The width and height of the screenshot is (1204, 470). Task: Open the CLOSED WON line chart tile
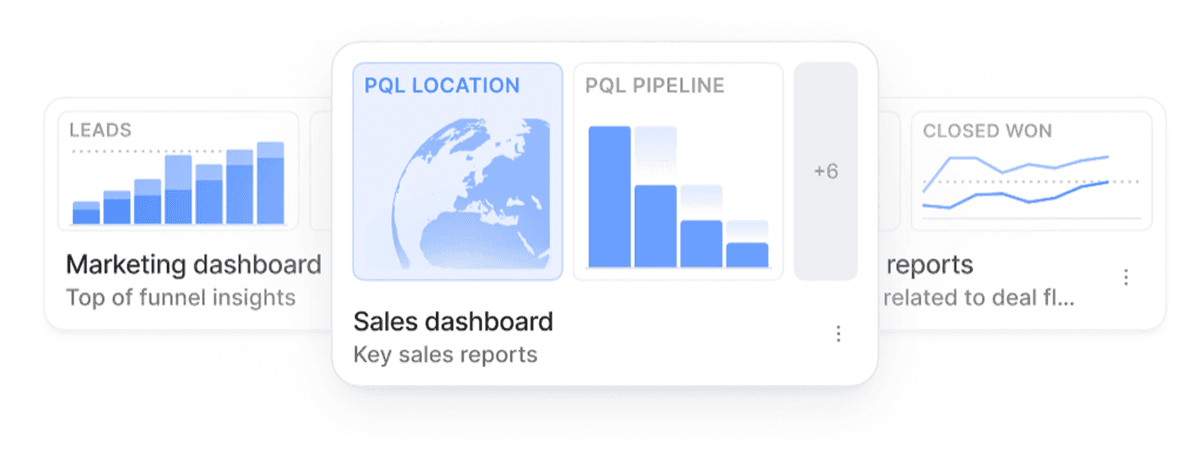(1030, 171)
